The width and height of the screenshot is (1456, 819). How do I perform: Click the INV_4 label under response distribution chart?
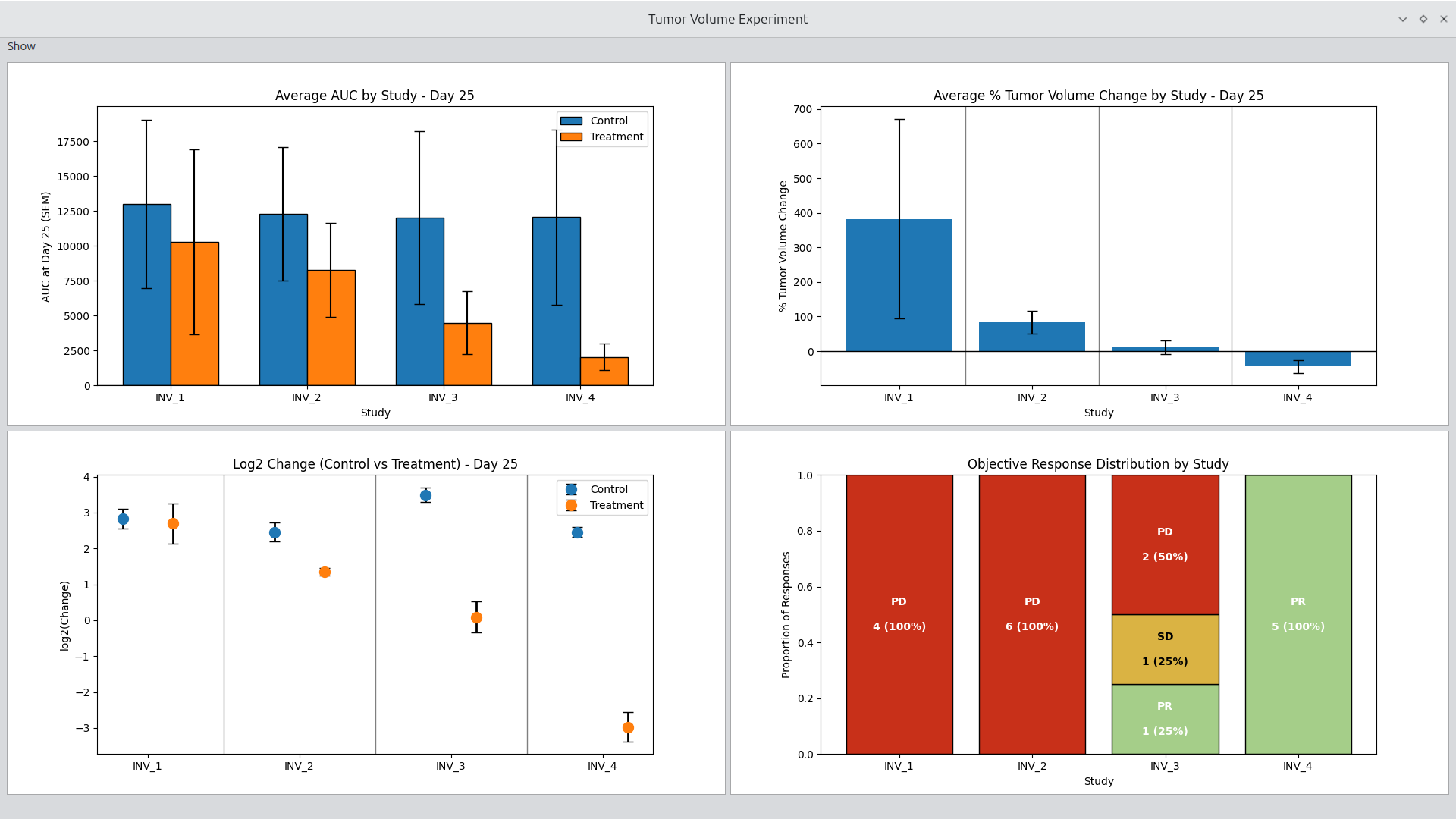(x=1298, y=766)
